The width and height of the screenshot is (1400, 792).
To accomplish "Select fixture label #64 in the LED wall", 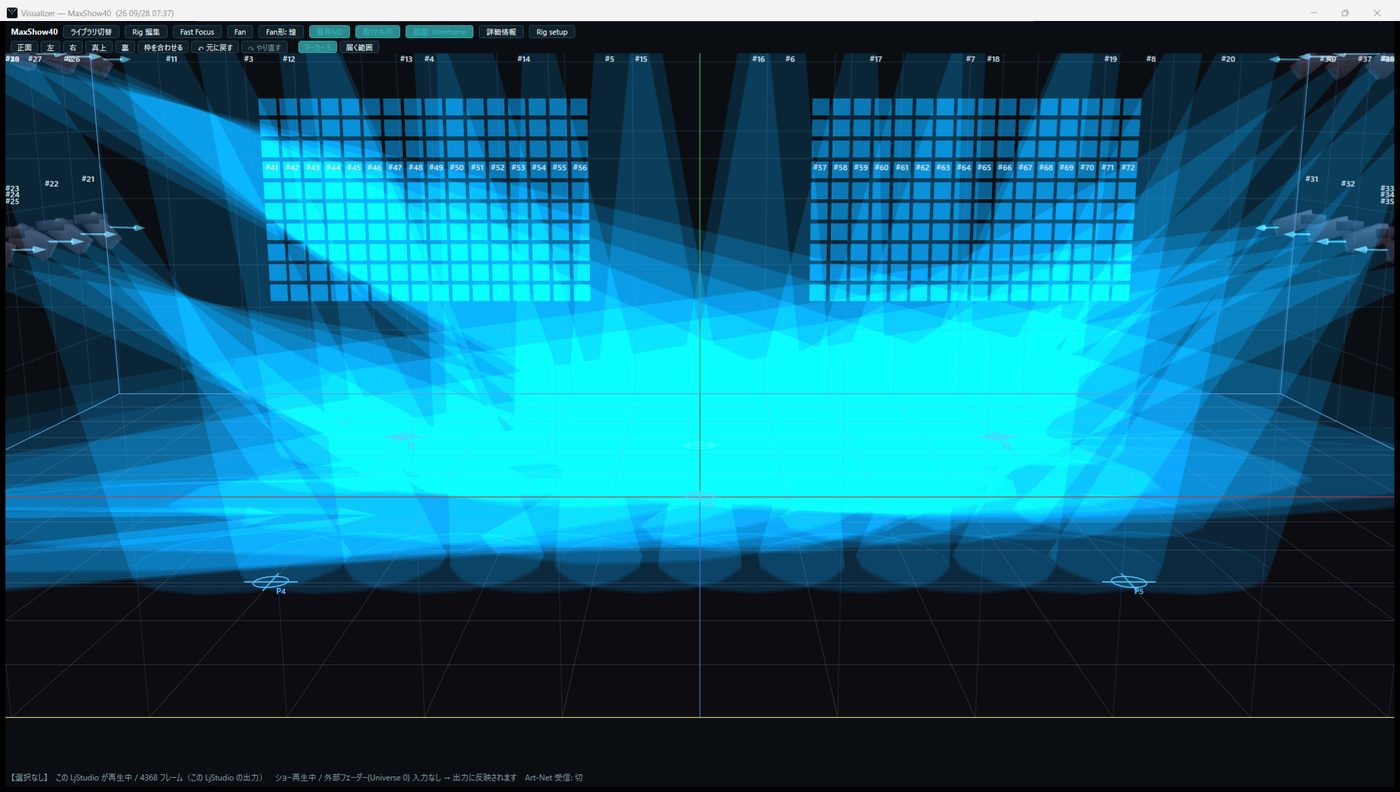I will [x=964, y=168].
